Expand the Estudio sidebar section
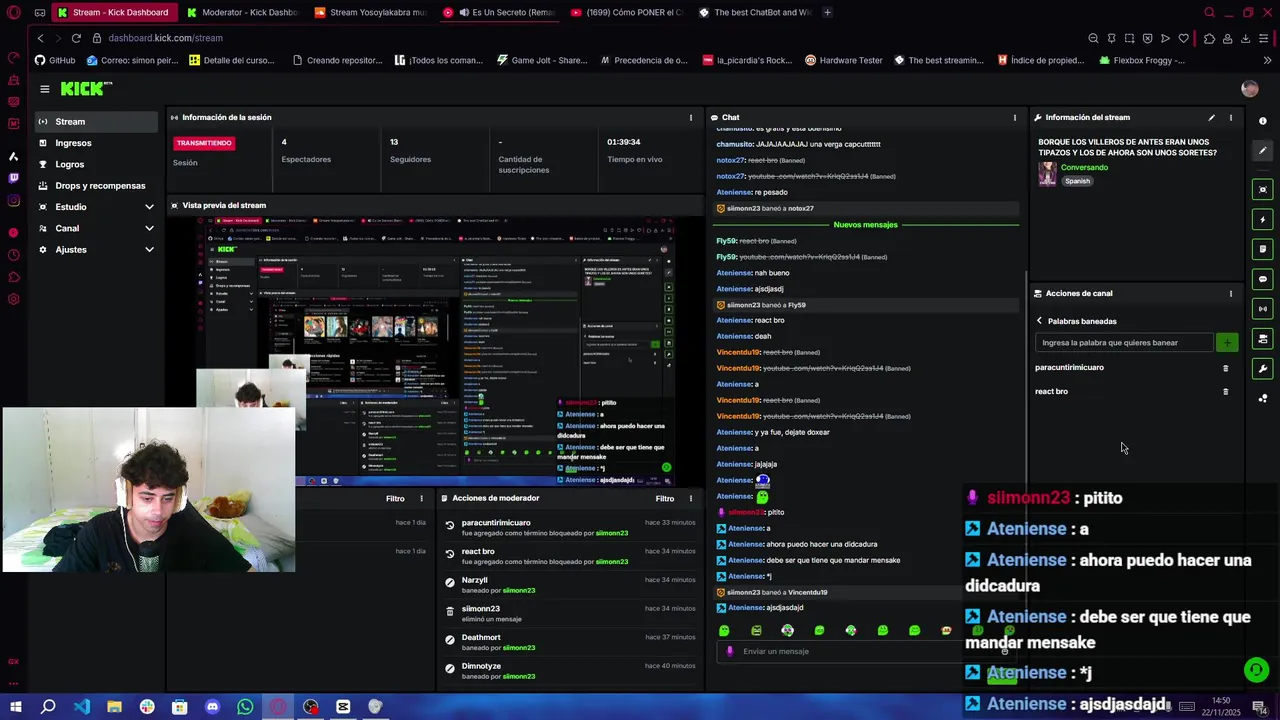Image resolution: width=1280 pixels, height=720 pixels. (96, 207)
